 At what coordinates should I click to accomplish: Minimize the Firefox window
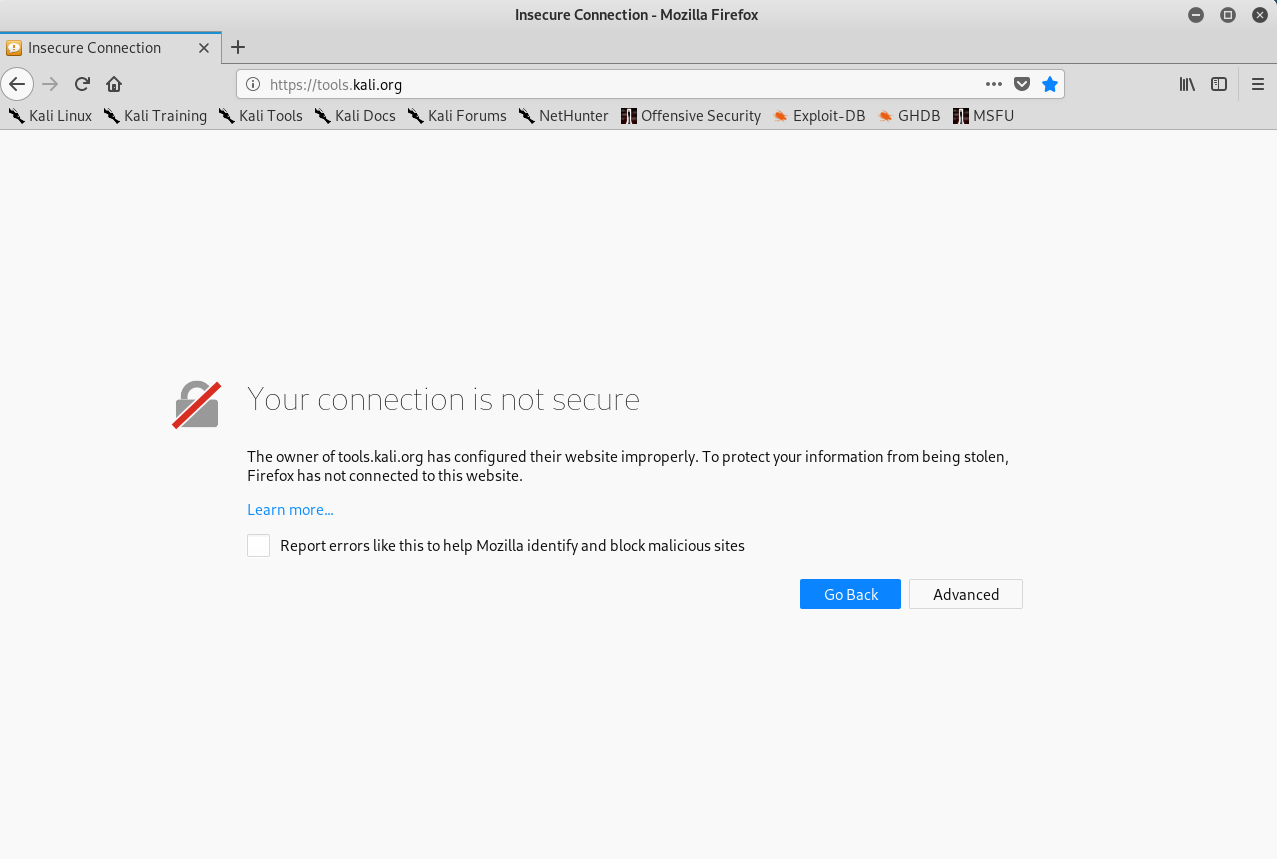pos(1196,15)
